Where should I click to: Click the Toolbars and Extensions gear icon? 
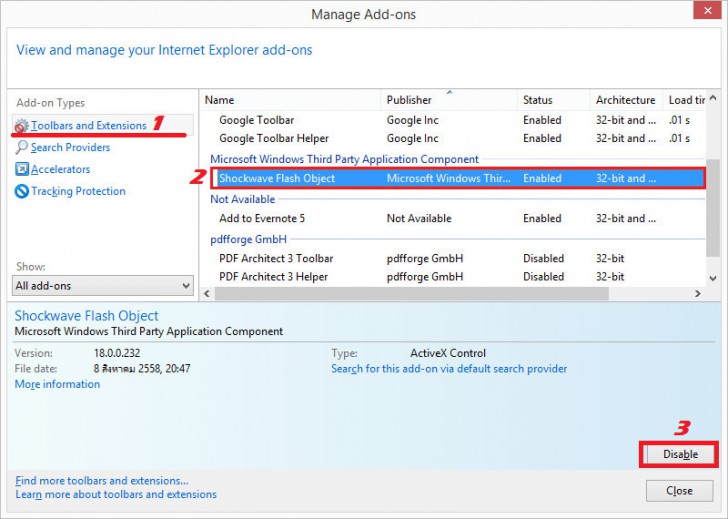pyautogui.click(x=22, y=126)
